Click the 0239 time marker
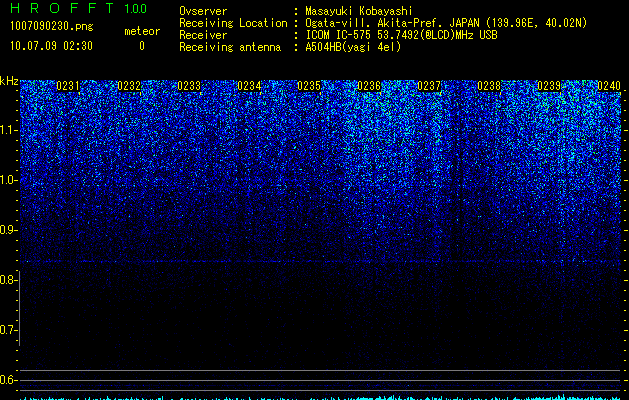The height and width of the screenshot is (400, 629). coord(549,86)
